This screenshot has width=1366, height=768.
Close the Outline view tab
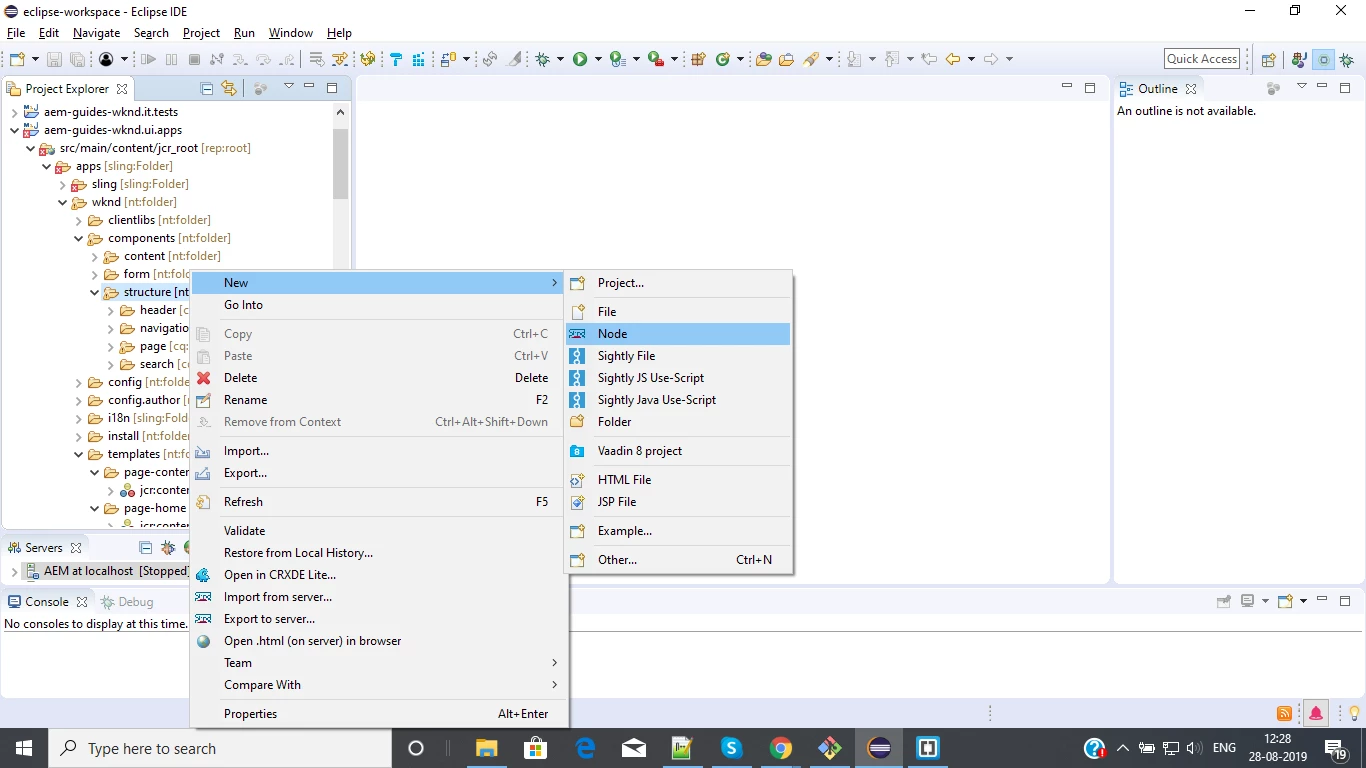click(x=1190, y=89)
